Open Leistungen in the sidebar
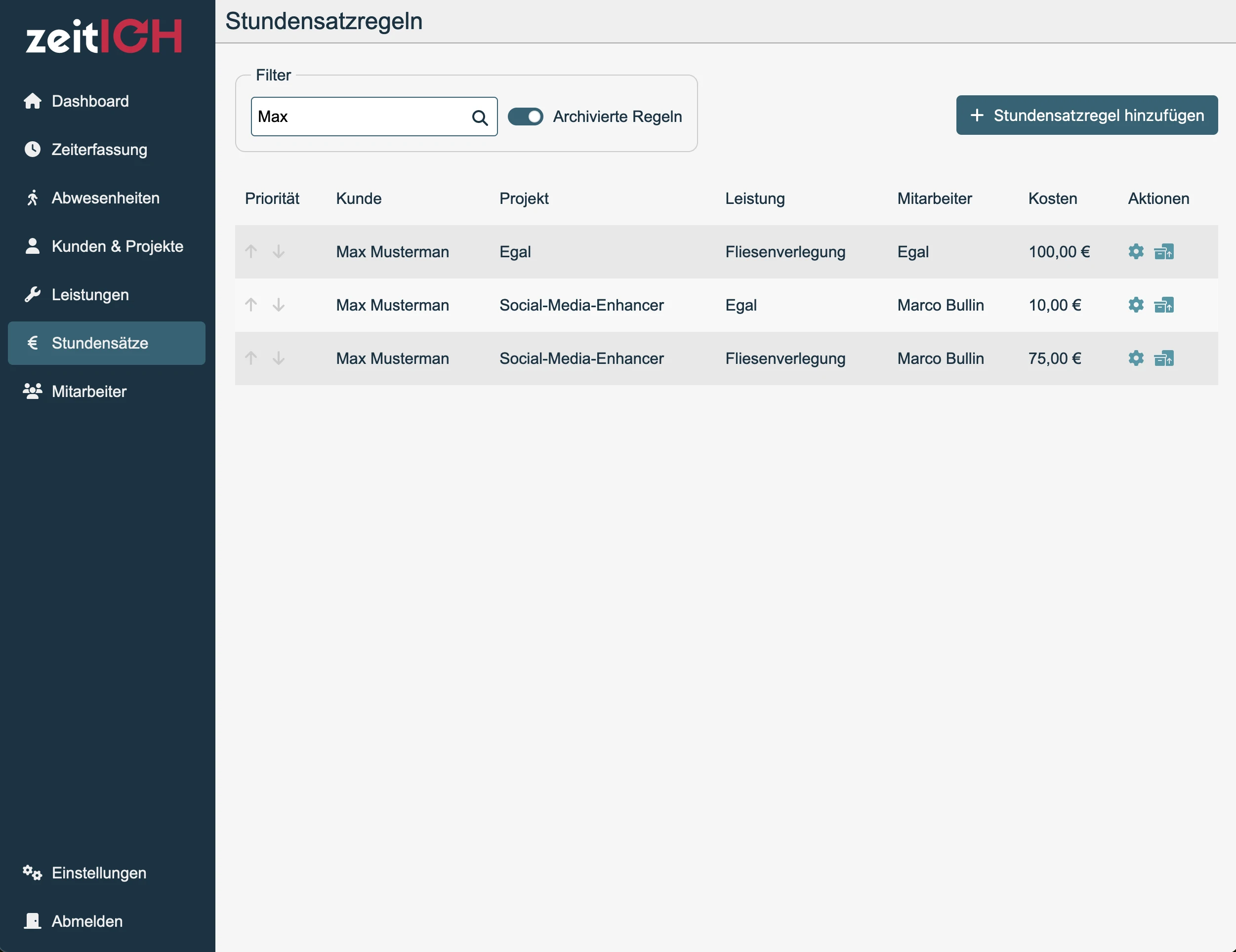This screenshot has width=1236, height=952. pos(106,295)
